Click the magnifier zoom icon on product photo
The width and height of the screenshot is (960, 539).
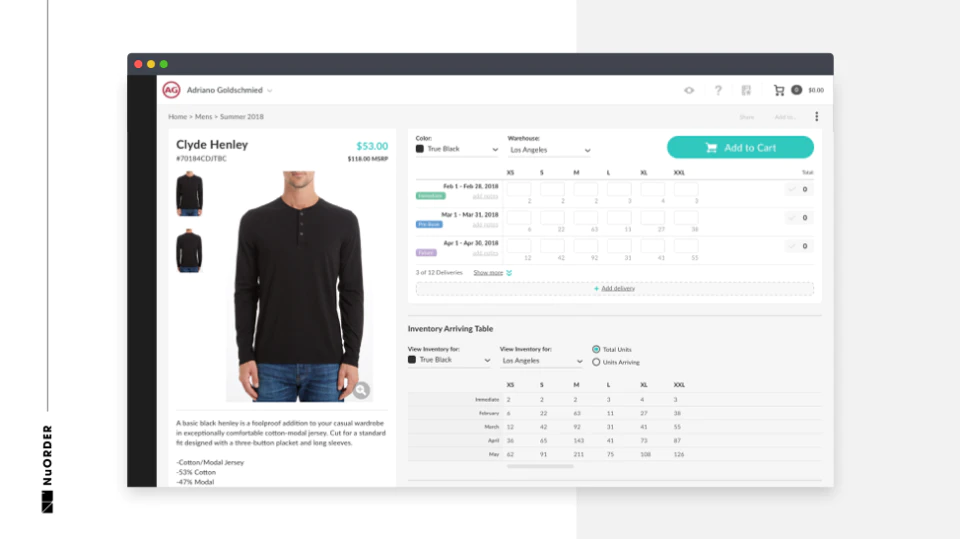click(x=361, y=390)
